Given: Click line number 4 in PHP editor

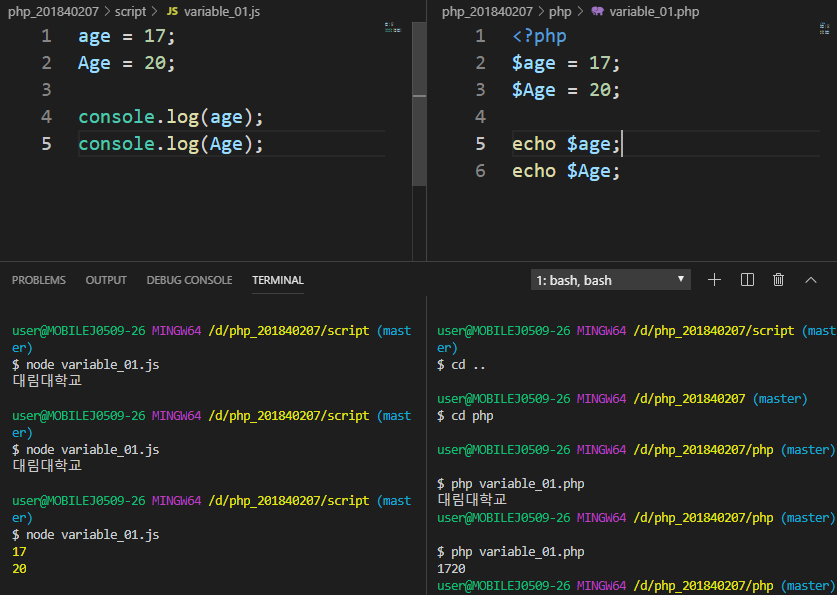Looking at the screenshot, I should (x=480, y=117).
